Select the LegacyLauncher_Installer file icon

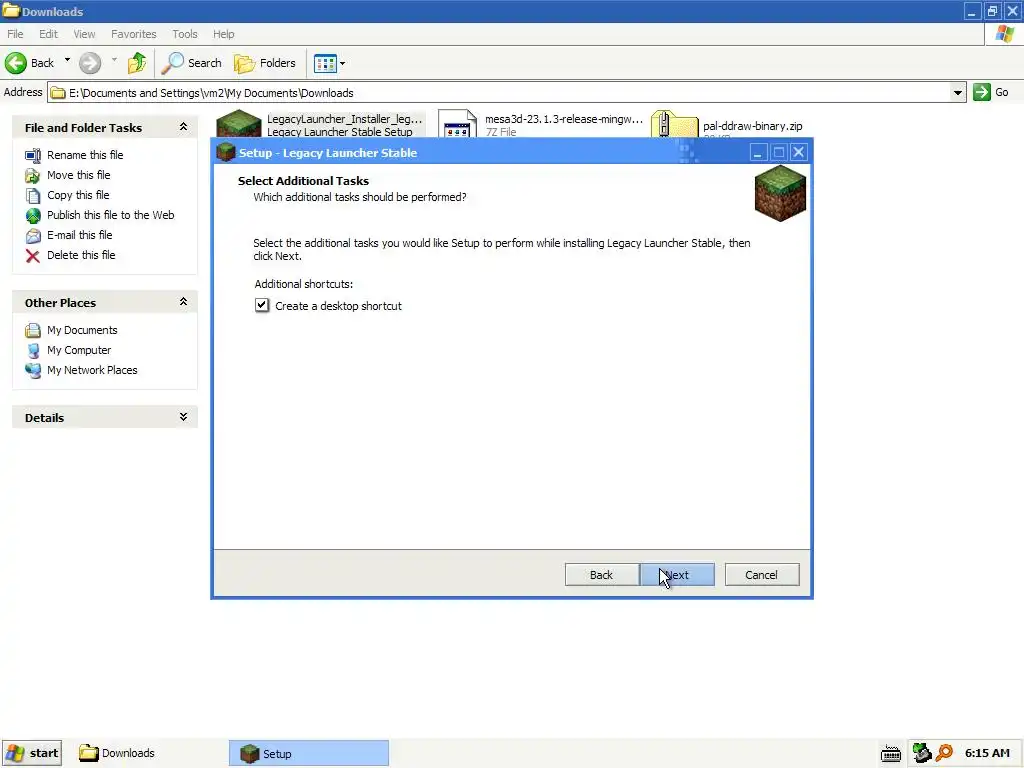(x=239, y=124)
